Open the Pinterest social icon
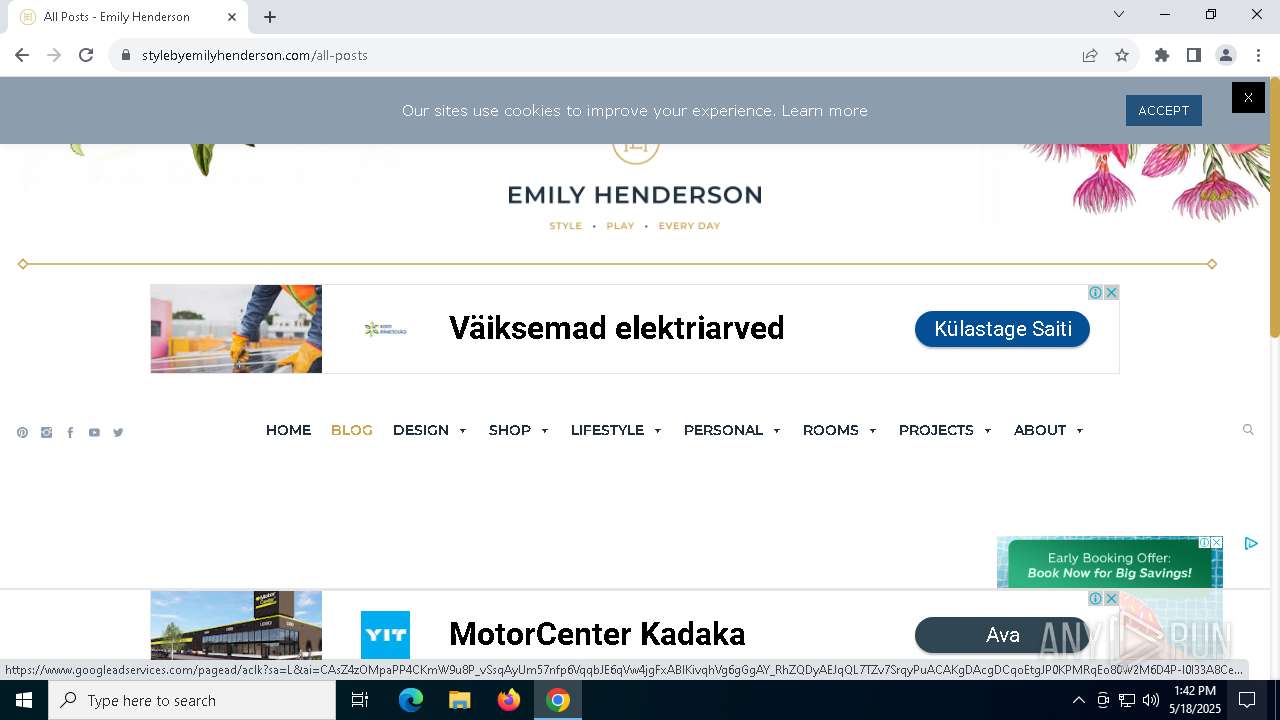Image resolution: width=1280 pixels, height=720 pixels. [x=22, y=433]
